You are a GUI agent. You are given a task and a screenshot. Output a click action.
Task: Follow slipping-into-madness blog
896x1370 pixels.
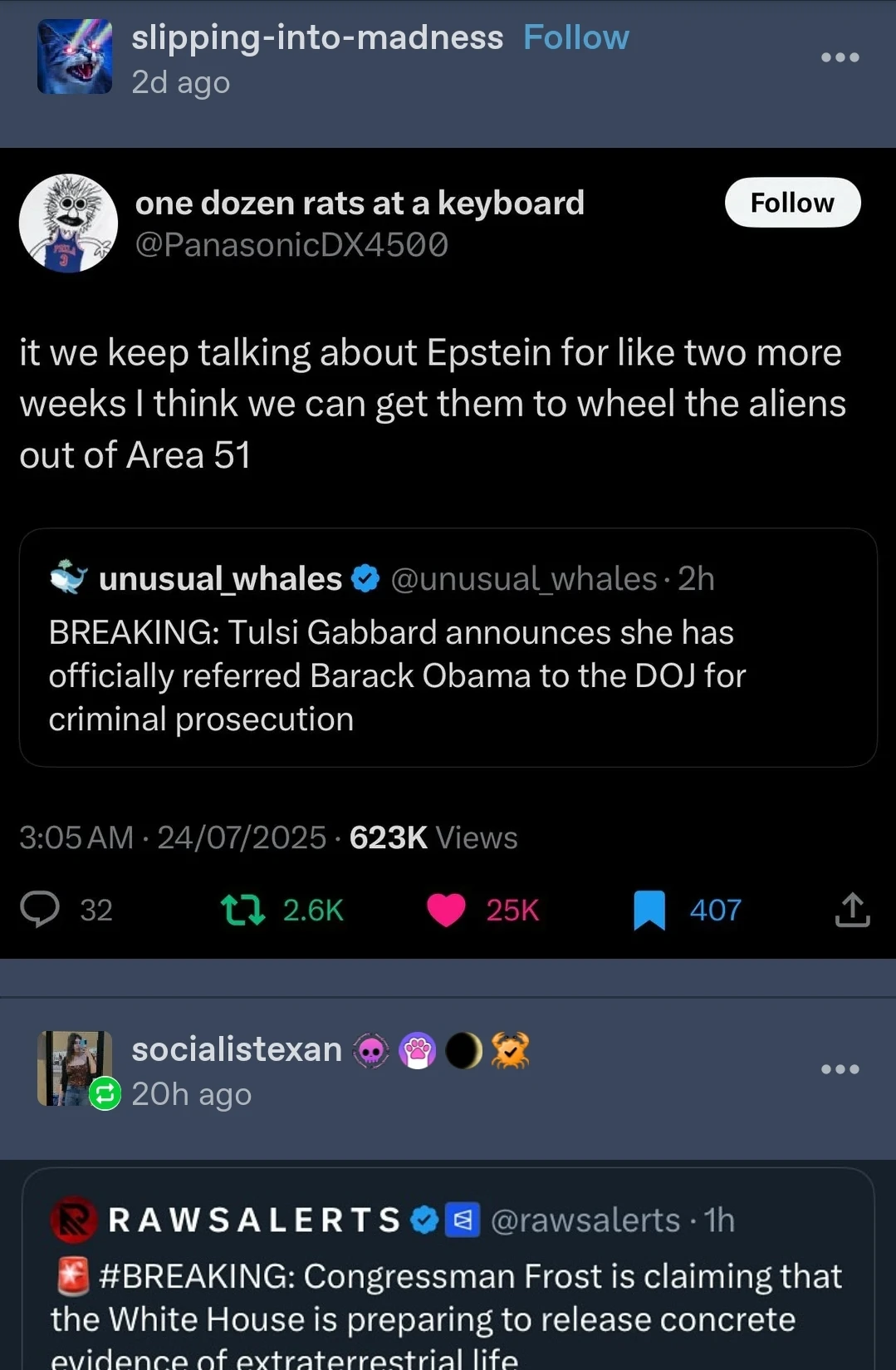click(575, 37)
